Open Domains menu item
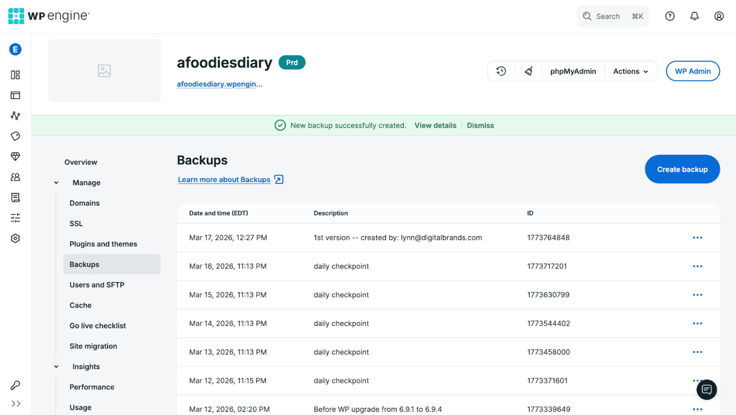 pyautogui.click(x=84, y=203)
